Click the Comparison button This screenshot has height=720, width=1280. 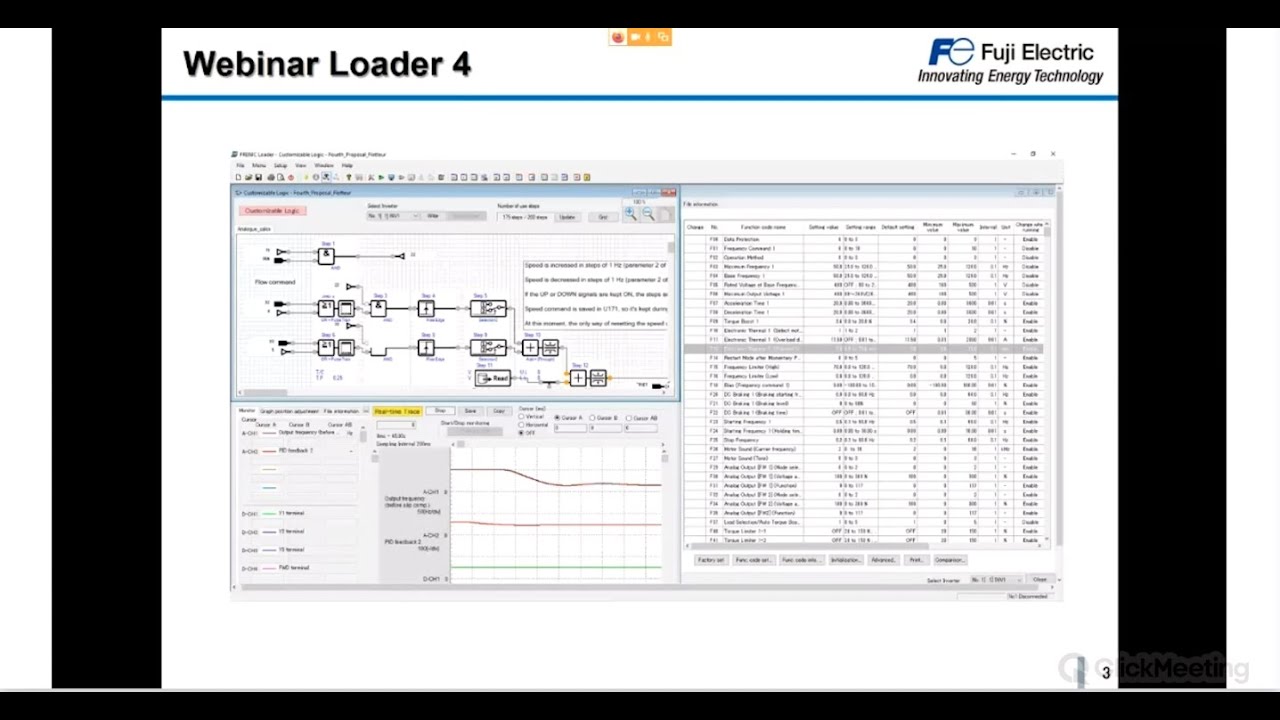click(950, 560)
